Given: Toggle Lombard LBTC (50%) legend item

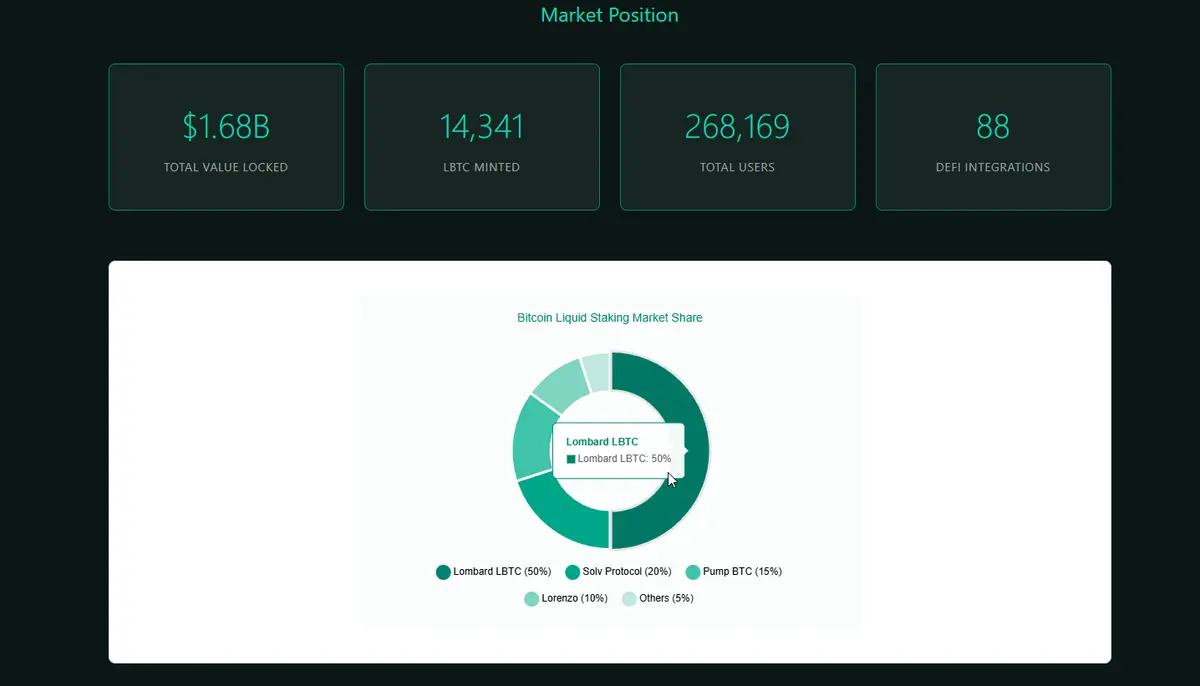Looking at the screenshot, I should [x=494, y=572].
